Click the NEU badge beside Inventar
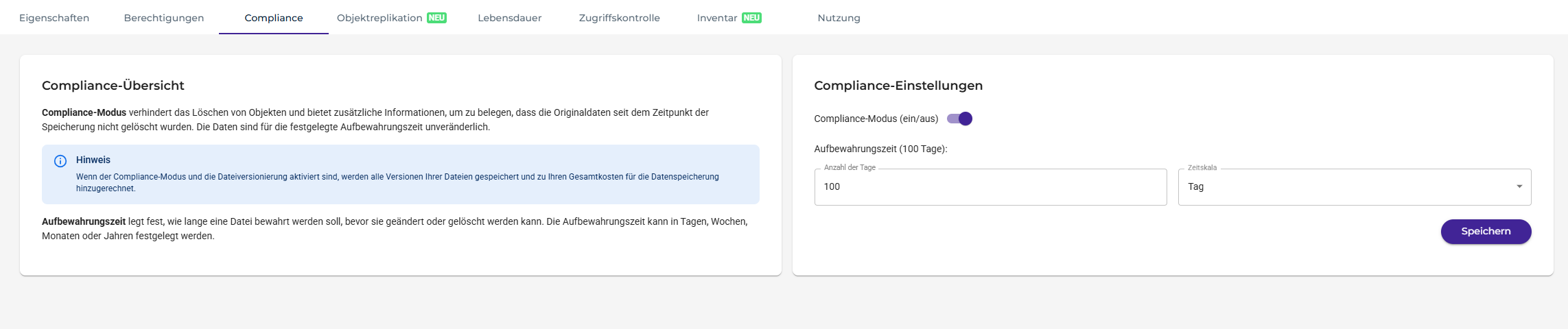 [751, 18]
